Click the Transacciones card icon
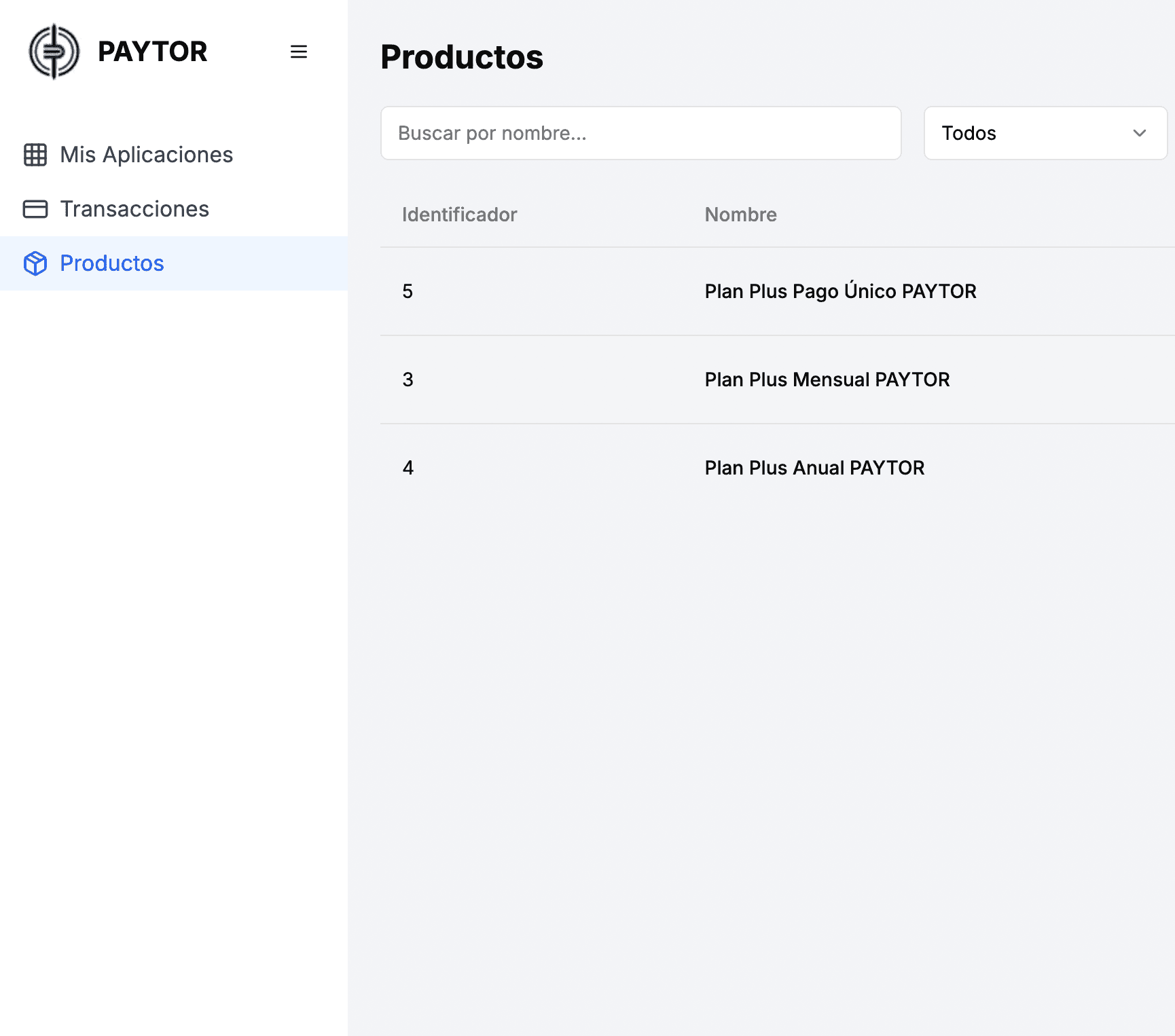 pyautogui.click(x=35, y=209)
